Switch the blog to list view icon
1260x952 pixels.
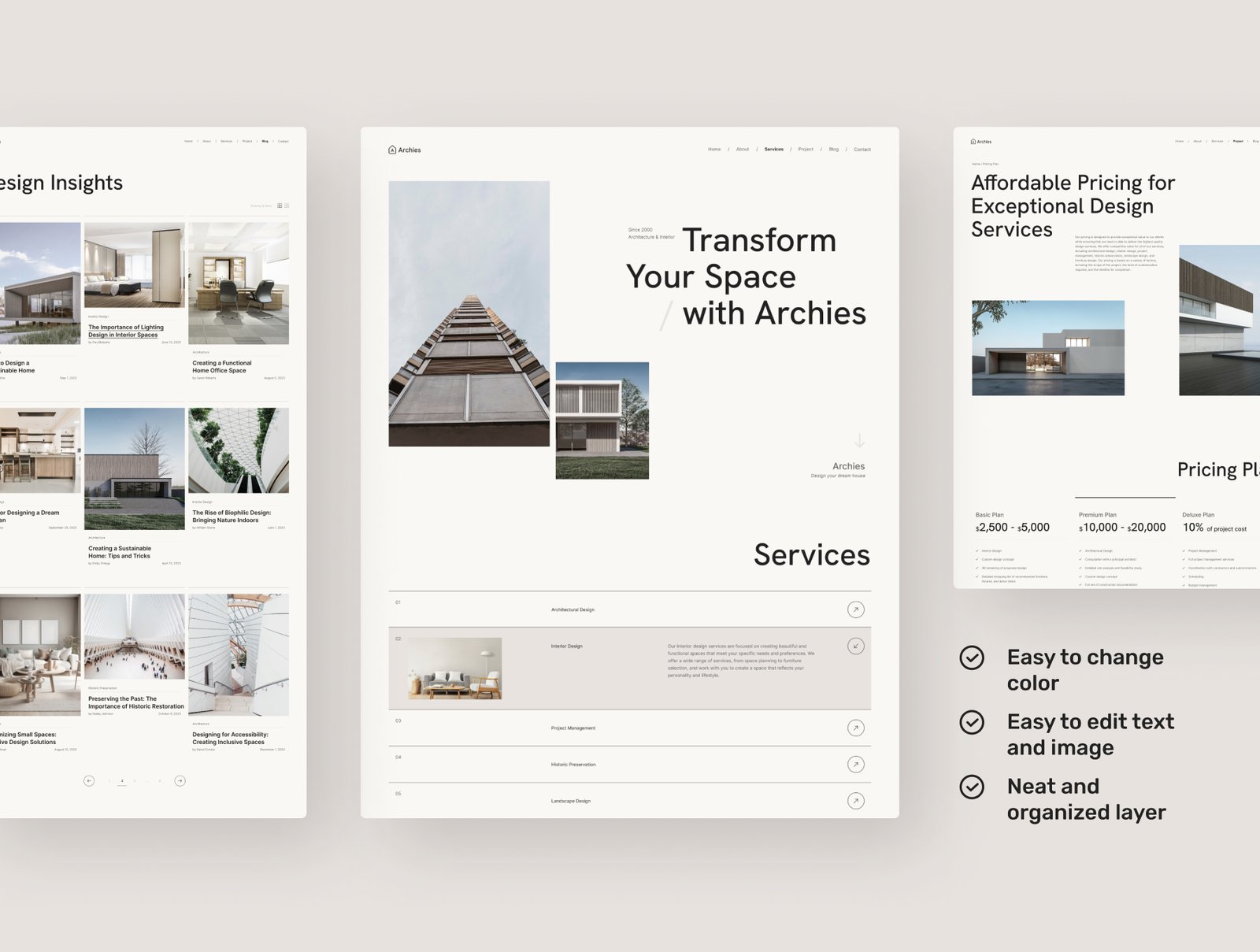tap(287, 206)
